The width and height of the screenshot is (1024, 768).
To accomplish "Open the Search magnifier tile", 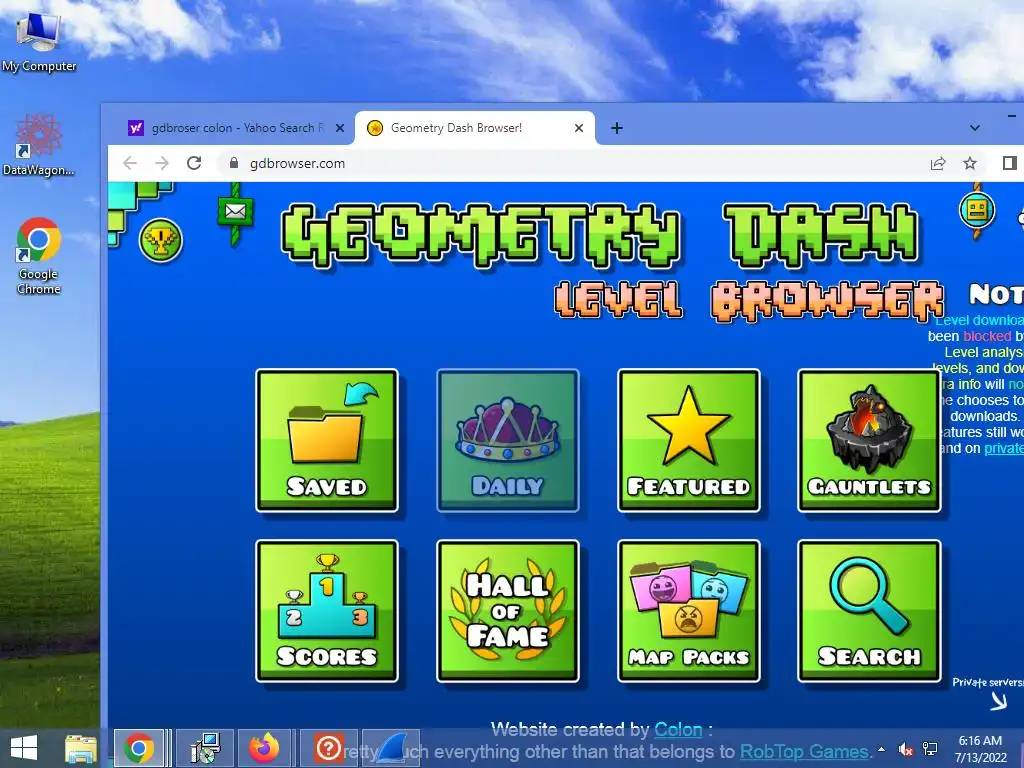I will (869, 611).
